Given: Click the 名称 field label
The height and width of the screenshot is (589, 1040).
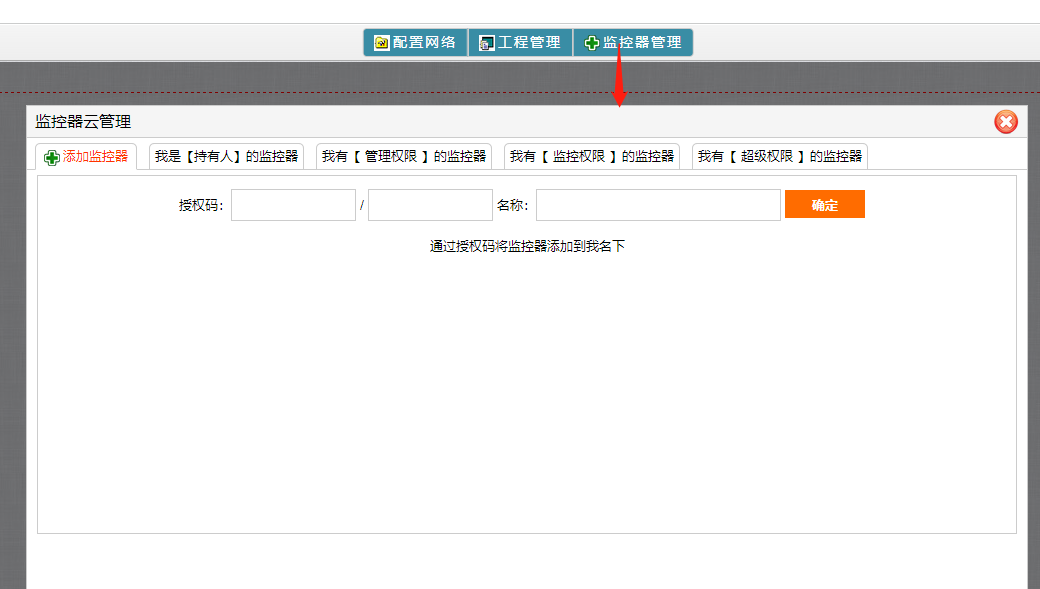Looking at the screenshot, I should point(514,205).
